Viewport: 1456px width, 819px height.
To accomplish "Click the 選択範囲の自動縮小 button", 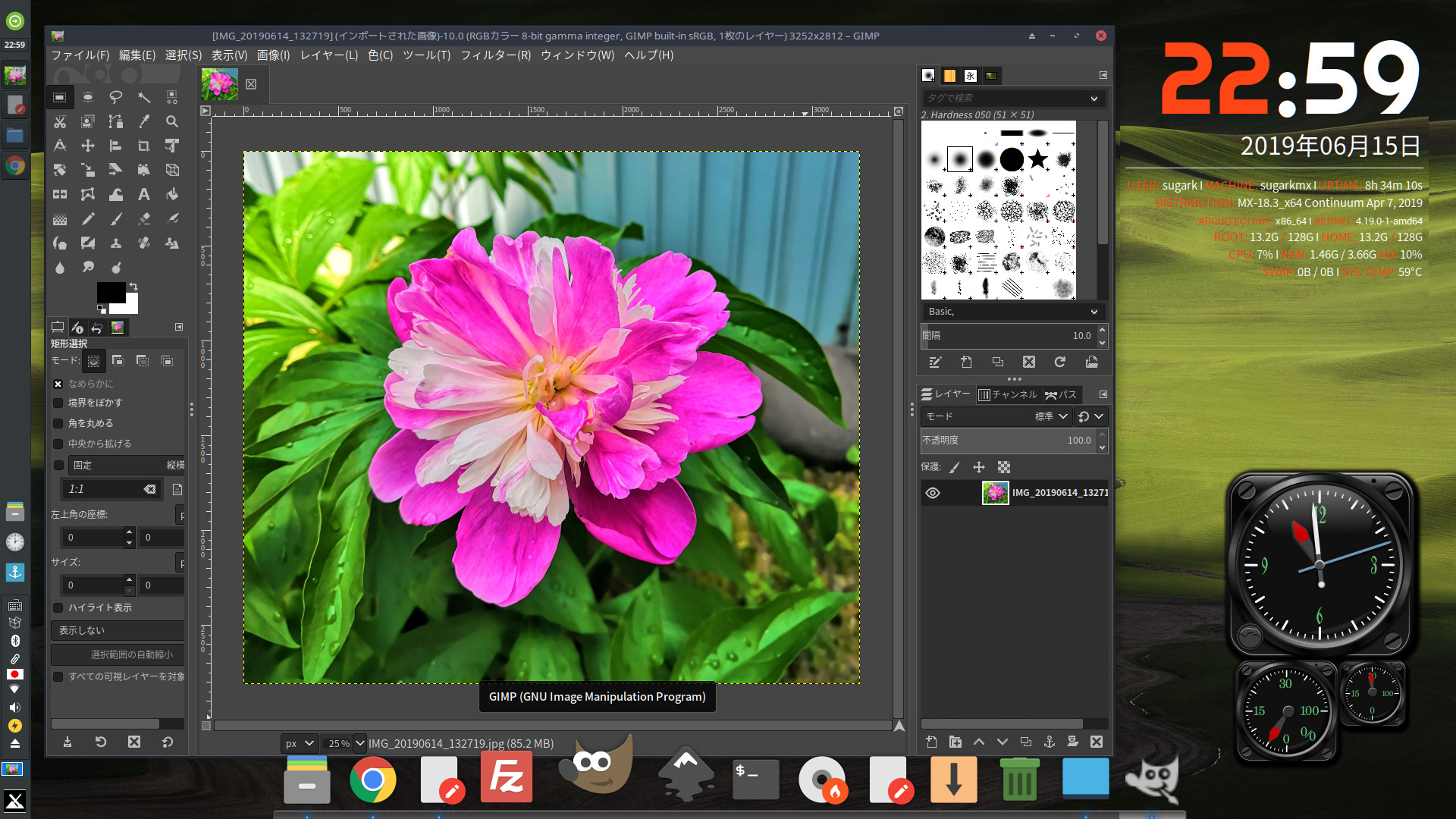I will tap(118, 654).
